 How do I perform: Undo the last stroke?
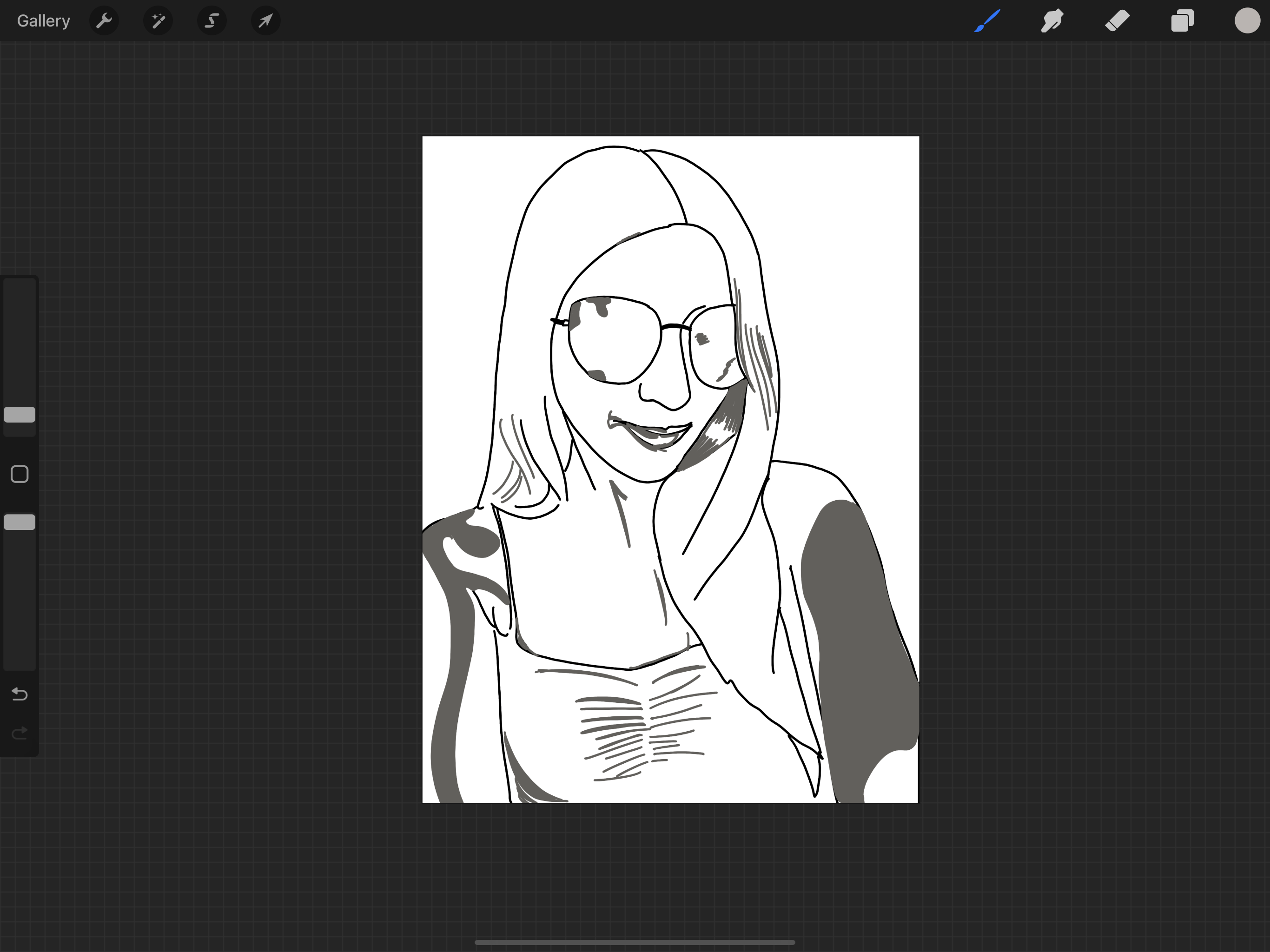tap(20, 694)
